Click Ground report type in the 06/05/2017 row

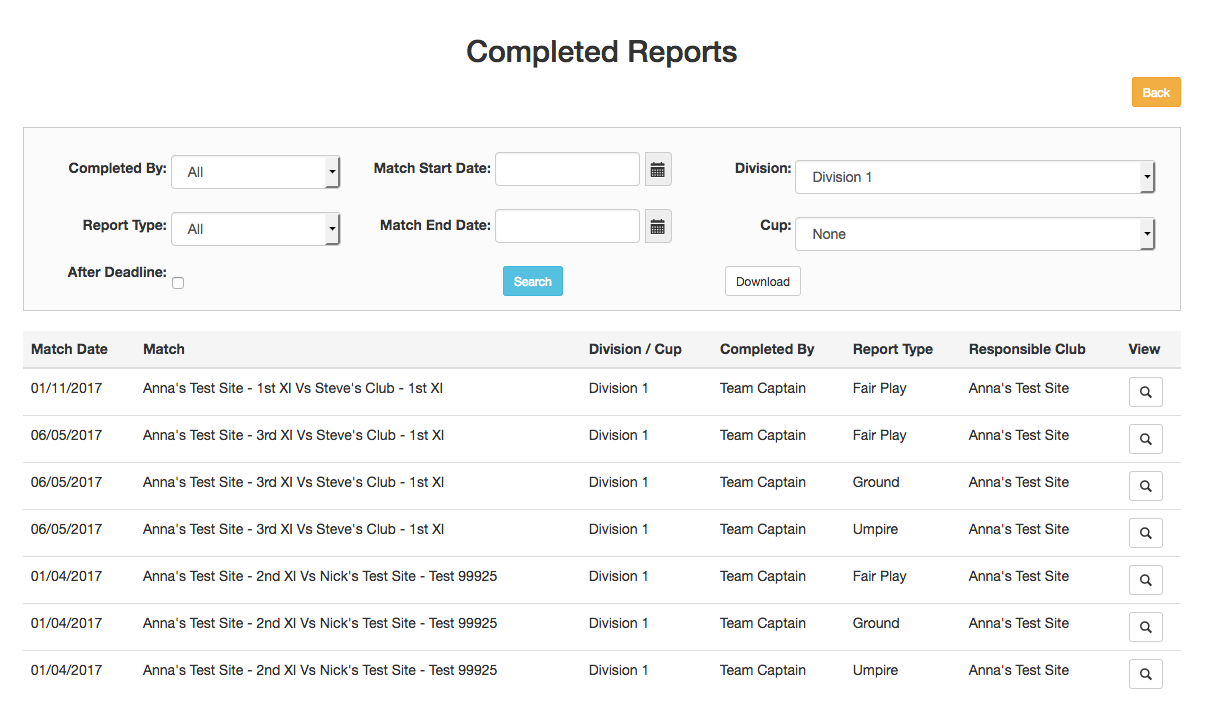click(x=876, y=482)
